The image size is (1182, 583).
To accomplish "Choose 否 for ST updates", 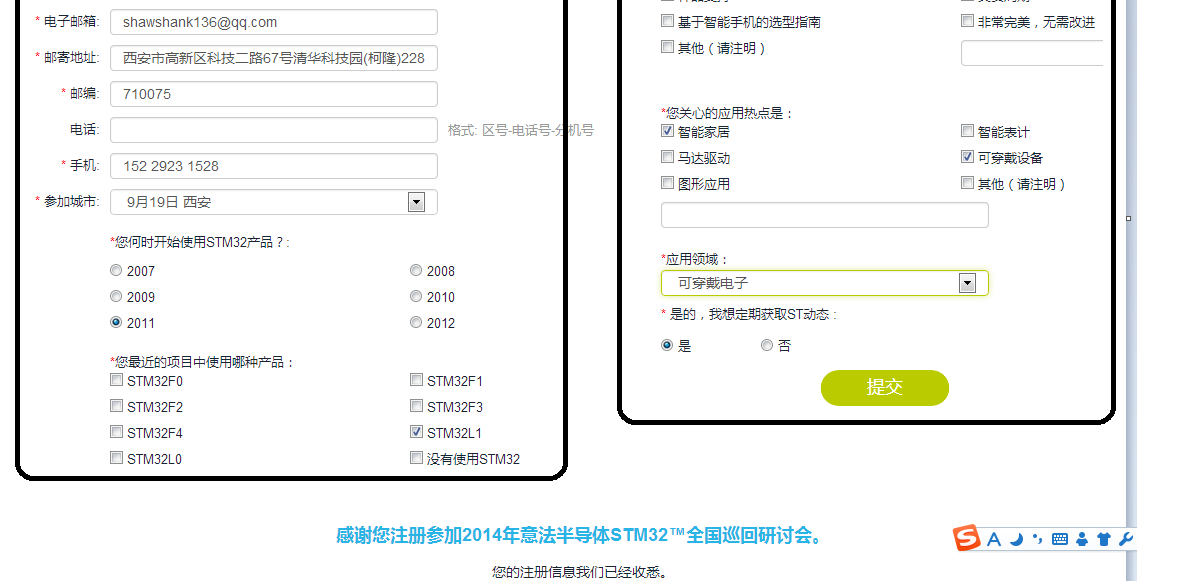I will point(767,345).
